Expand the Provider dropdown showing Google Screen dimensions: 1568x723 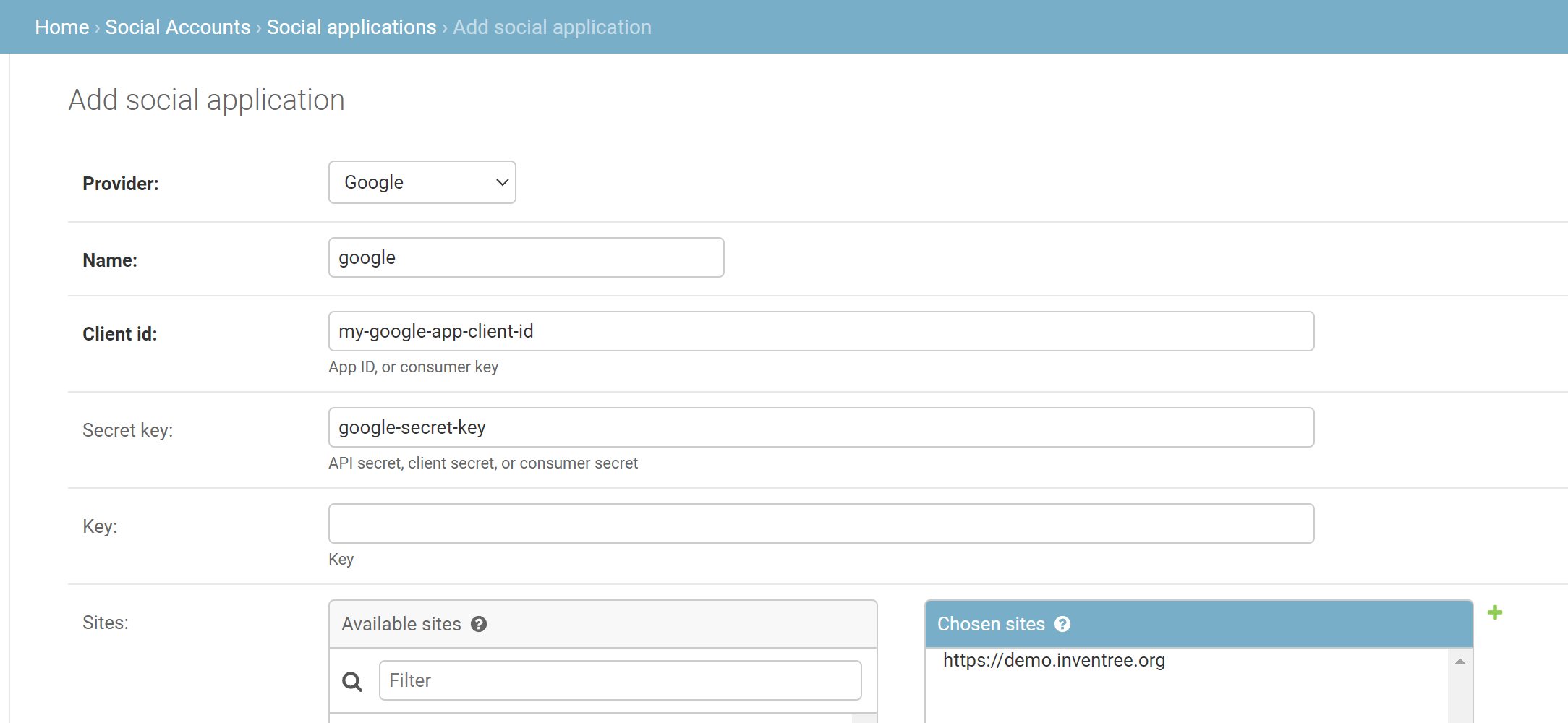(x=422, y=182)
